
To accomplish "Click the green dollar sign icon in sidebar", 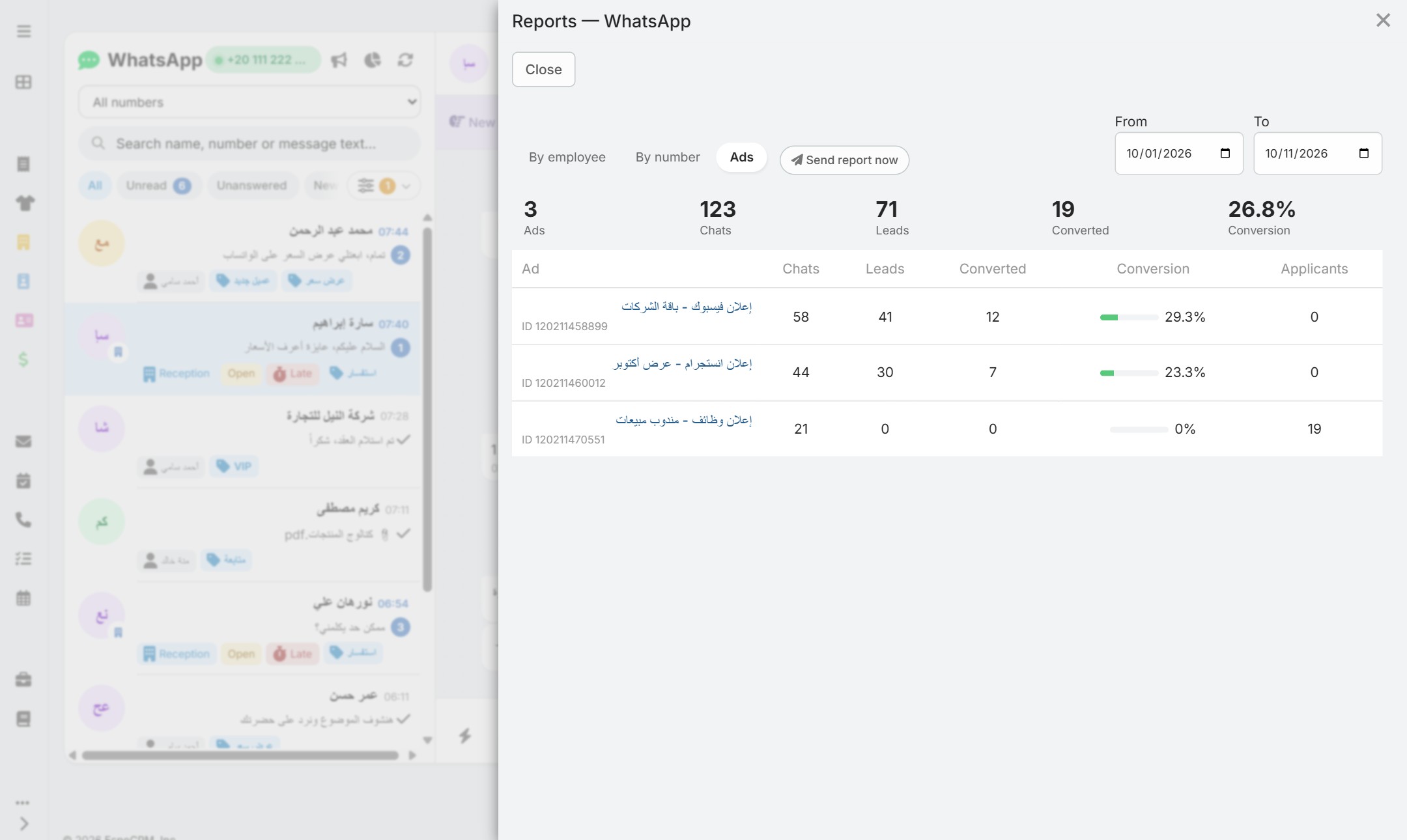I will (x=23, y=359).
